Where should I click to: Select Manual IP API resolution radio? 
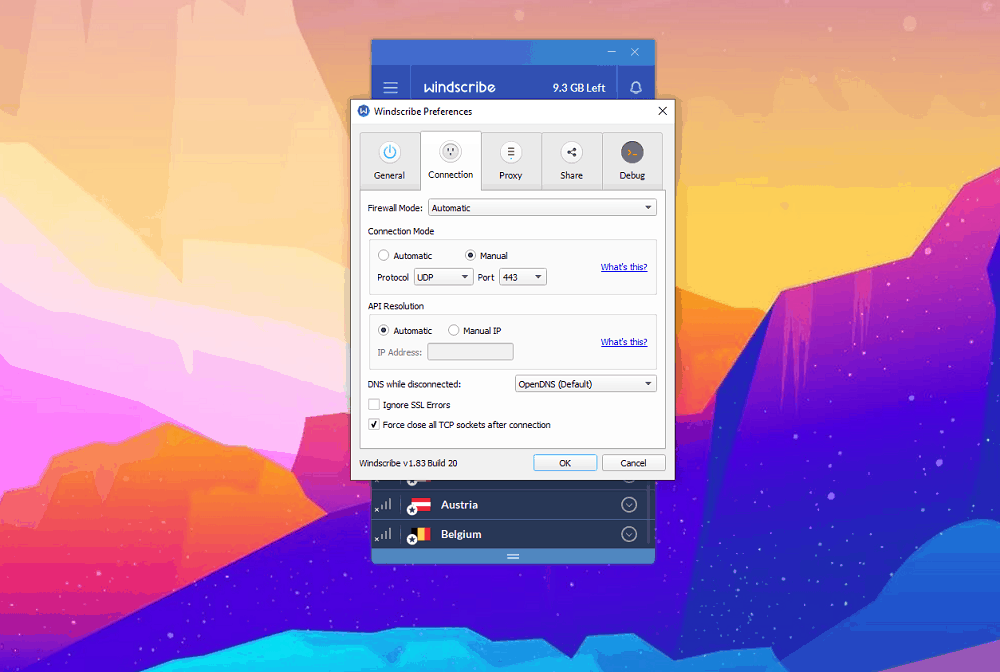point(453,330)
